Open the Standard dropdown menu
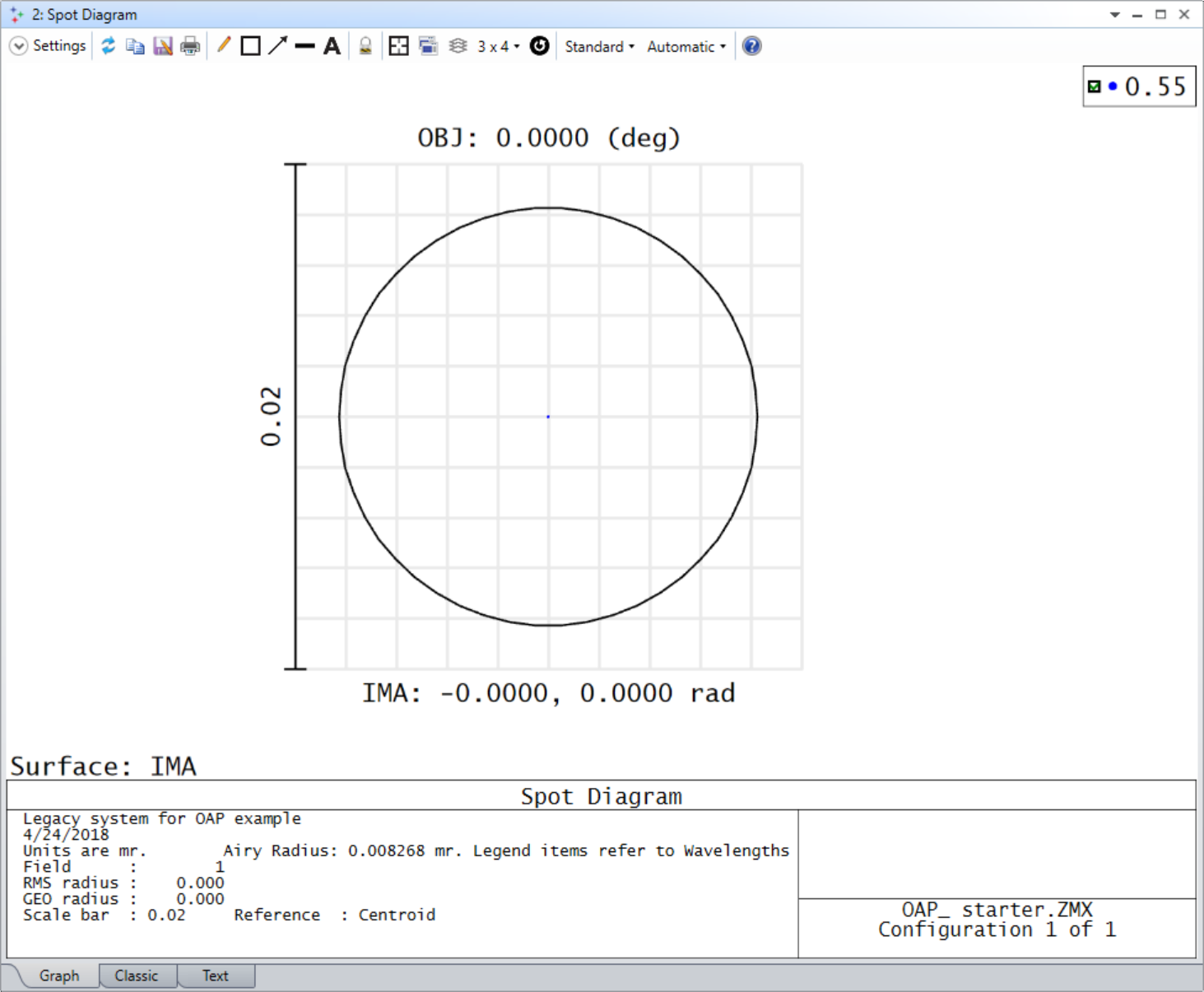The image size is (1204, 992). click(x=600, y=47)
